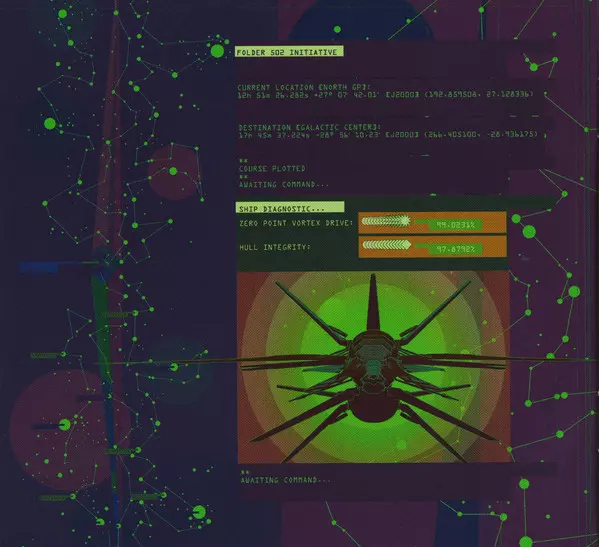This screenshot has width=599, height=547.
Task: Click the Hull Integrity chevron progress bar
Action: pyautogui.click(x=387, y=245)
